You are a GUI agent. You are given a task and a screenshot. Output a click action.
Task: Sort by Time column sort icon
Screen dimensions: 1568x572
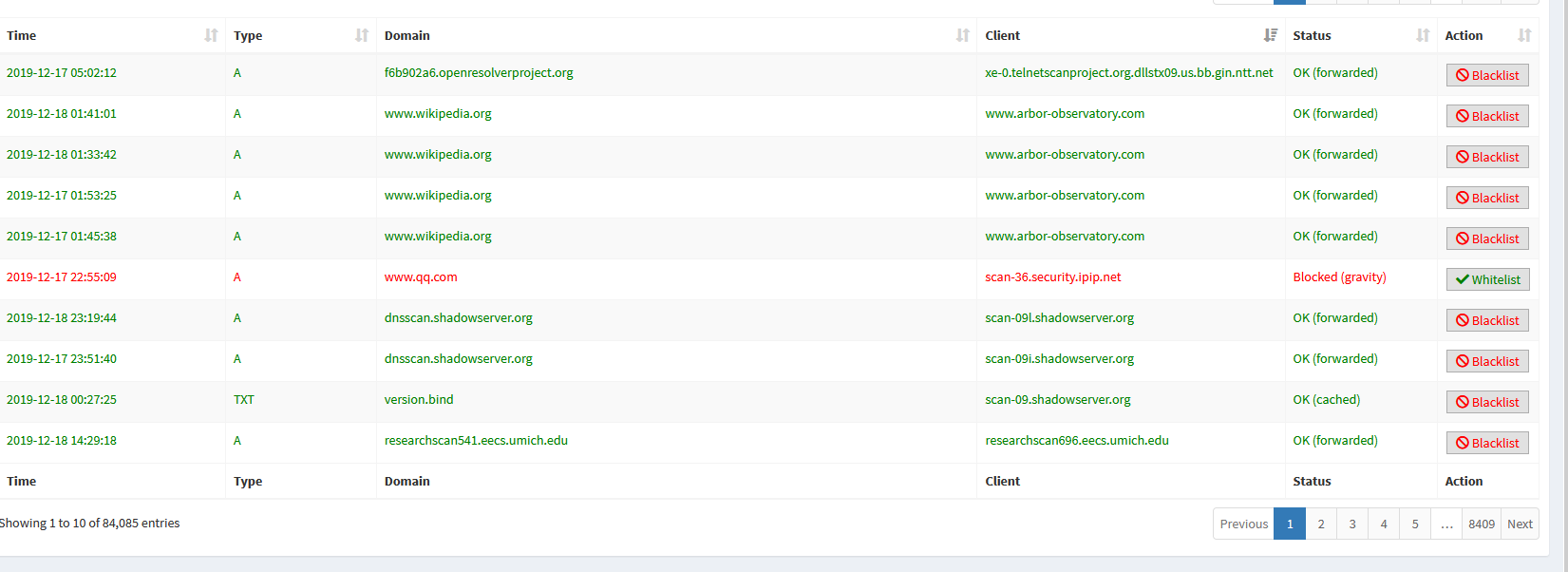pyautogui.click(x=211, y=35)
